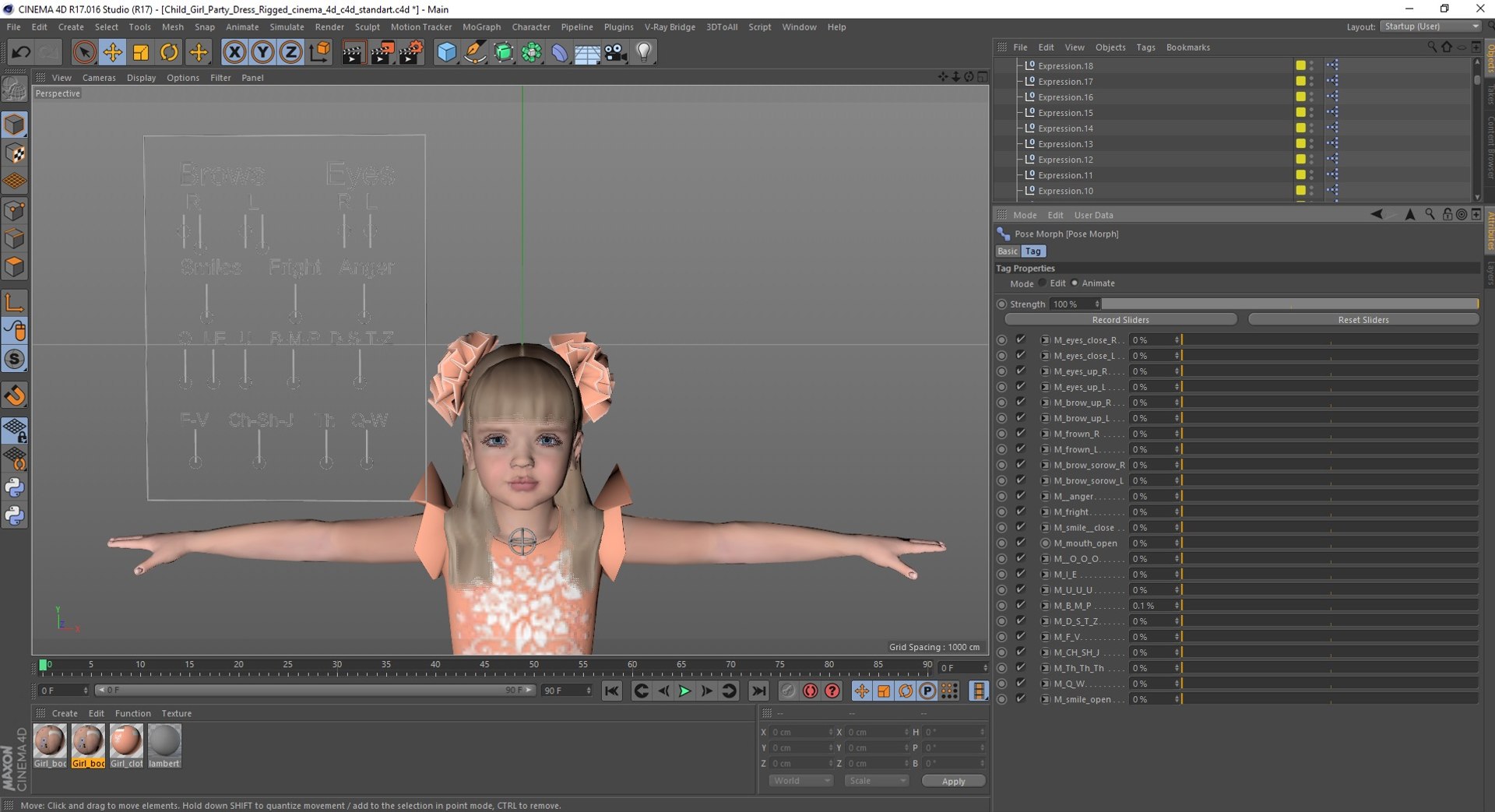Image resolution: width=1495 pixels, height=812 pixels.
Task: Click the Reset Sliders button
Action: (1363, 320)
